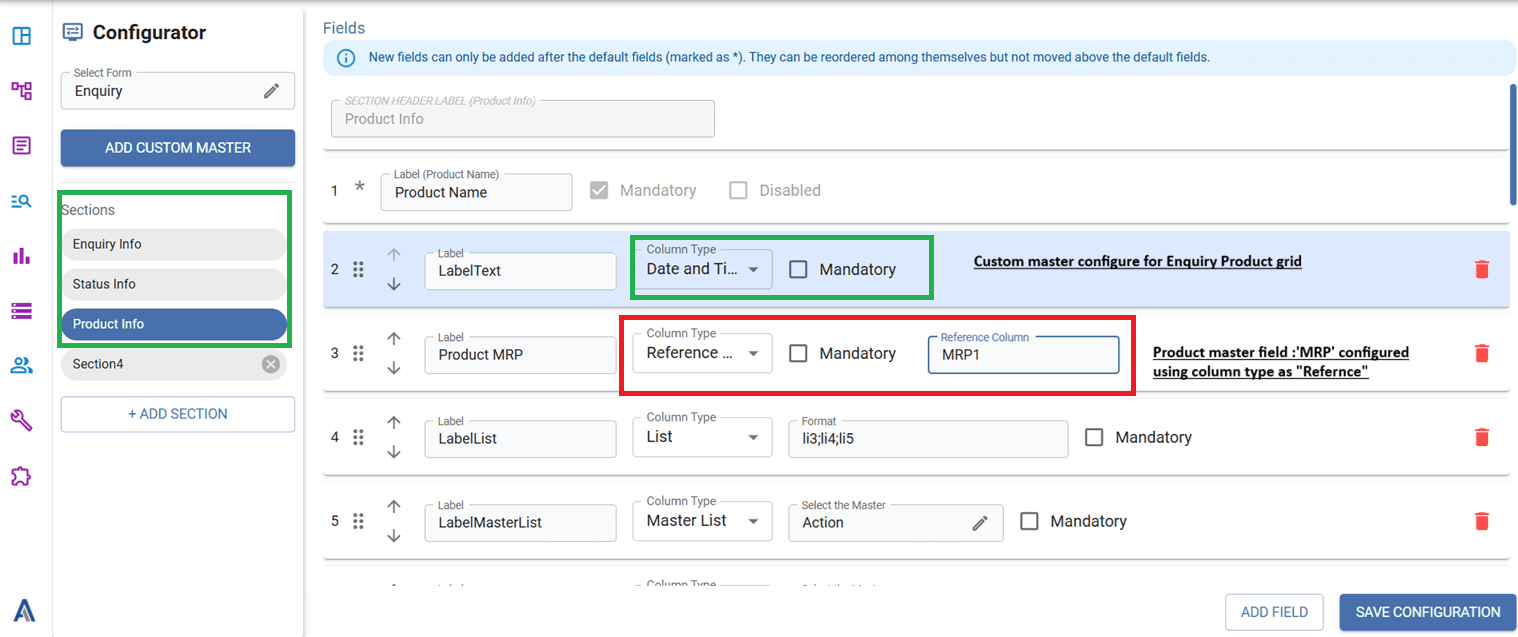Open the hierarchy tree icon in sidebar
Screen dimensions: 1518x637
pyautogui.click(x=21, y=91)
